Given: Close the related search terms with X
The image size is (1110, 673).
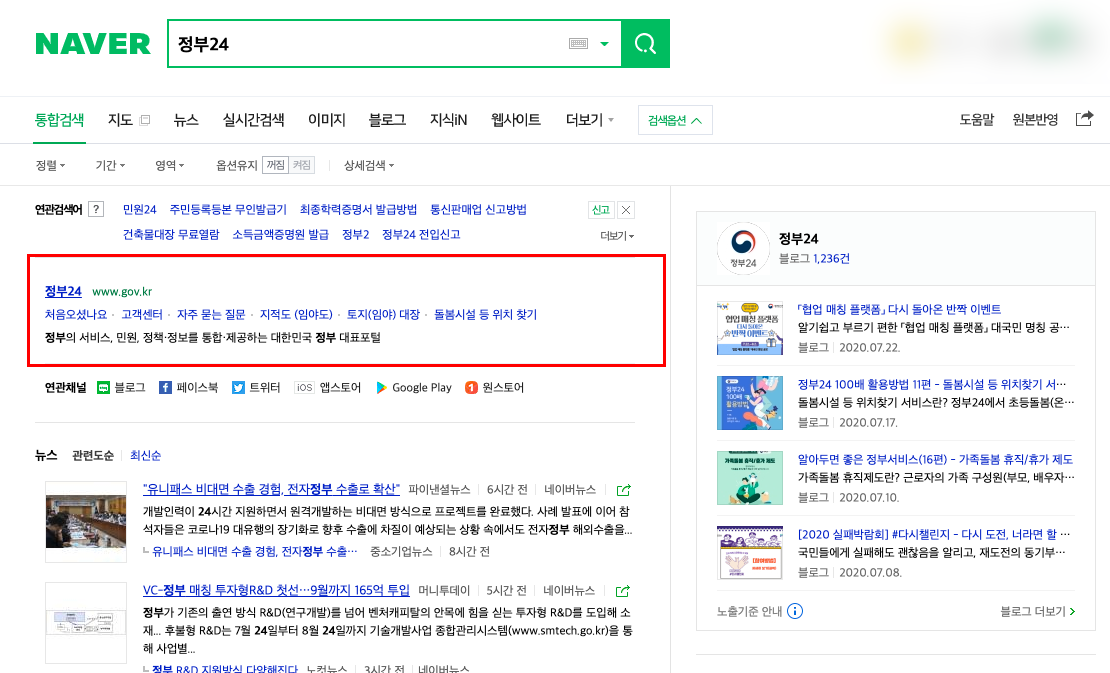Looking at the screenshot, I should tap(626, 209).
